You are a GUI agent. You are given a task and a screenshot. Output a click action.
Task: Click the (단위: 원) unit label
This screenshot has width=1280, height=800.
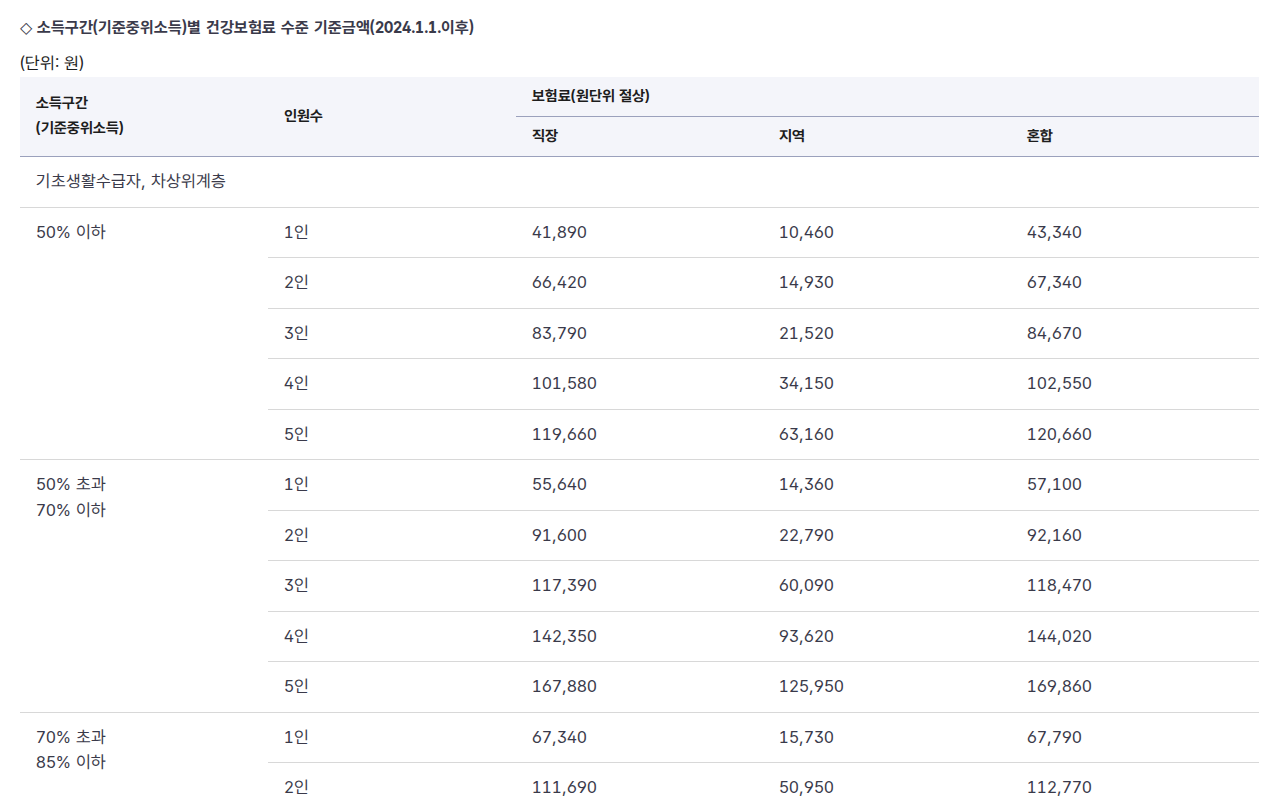pyautogui.click(x=52, y=62)
